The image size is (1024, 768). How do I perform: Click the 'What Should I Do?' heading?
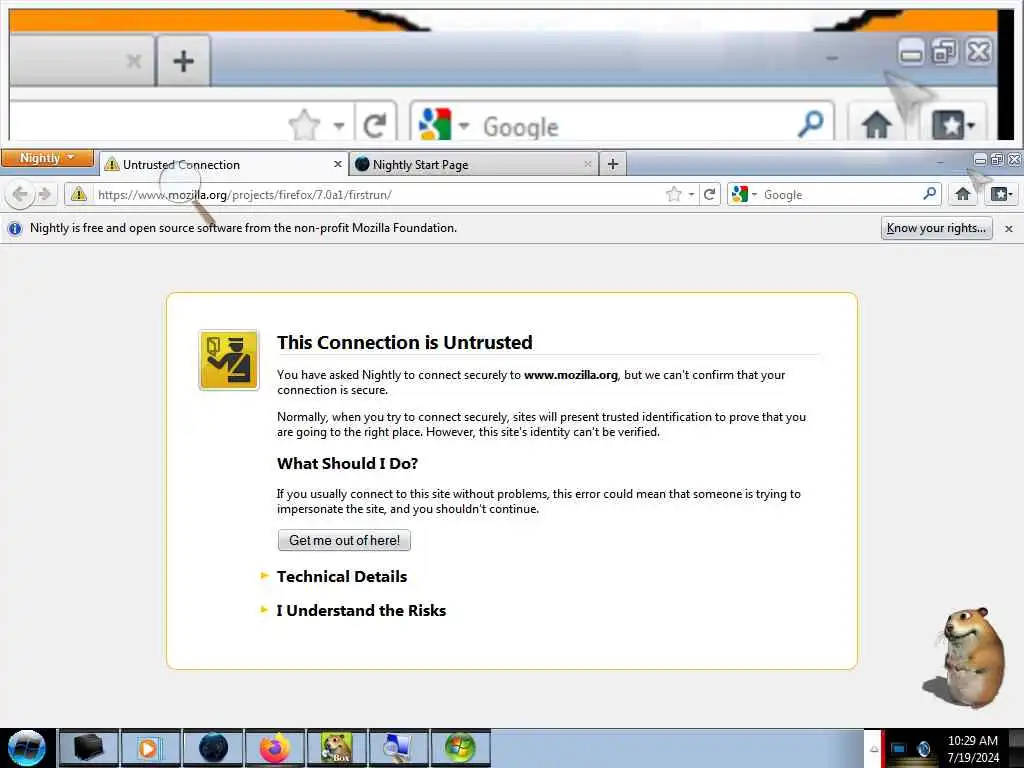[x=347, y=464]
